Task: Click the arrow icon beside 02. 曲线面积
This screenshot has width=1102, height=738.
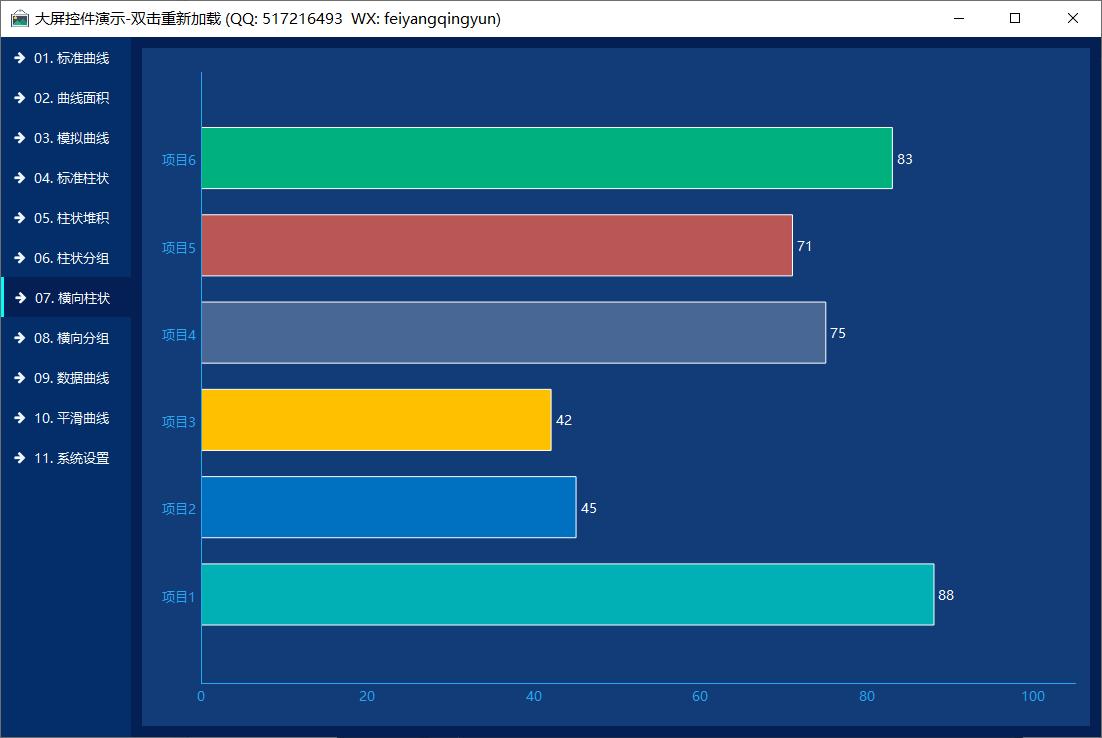Action: (x=19, y=98)
